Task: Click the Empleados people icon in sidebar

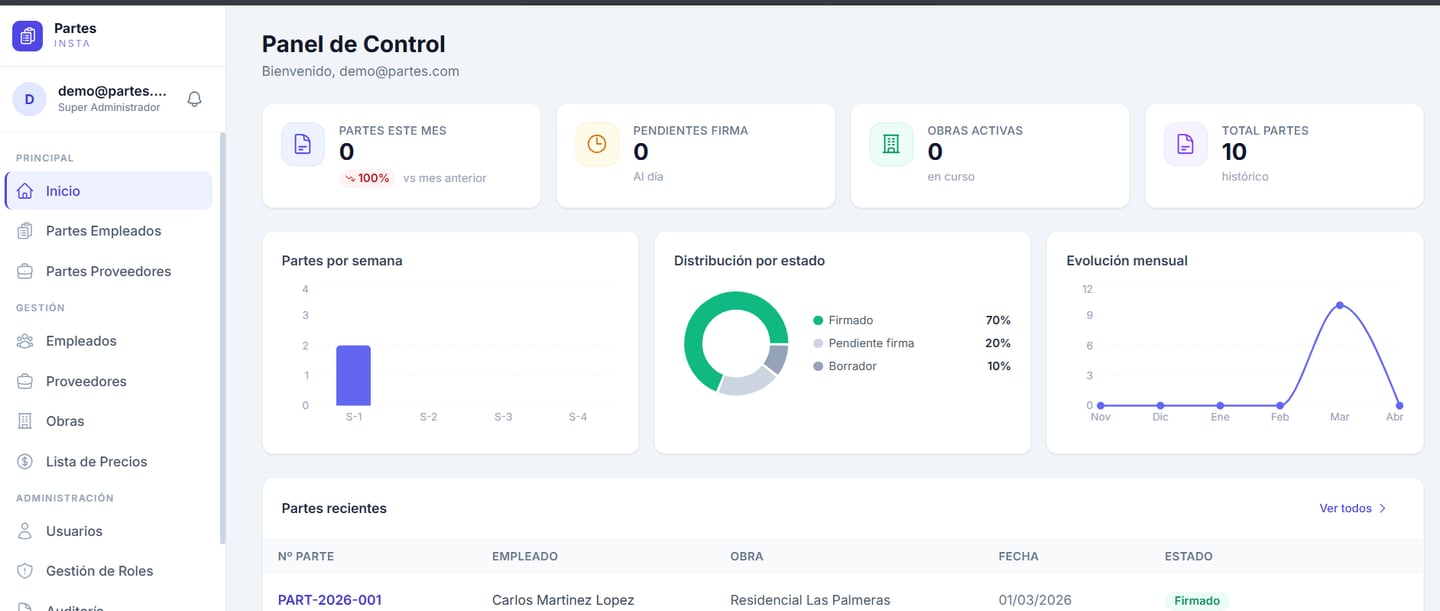Action: point(26,340)
